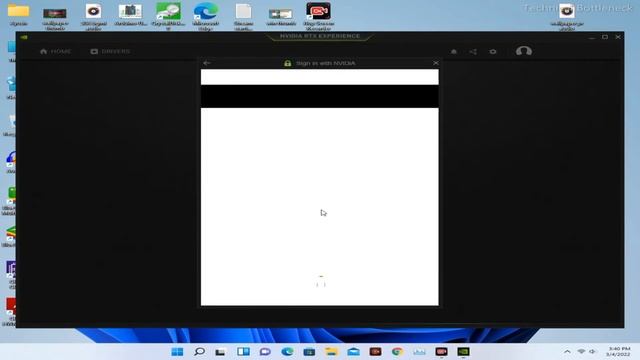Open Task View on the taskbar

221,351
